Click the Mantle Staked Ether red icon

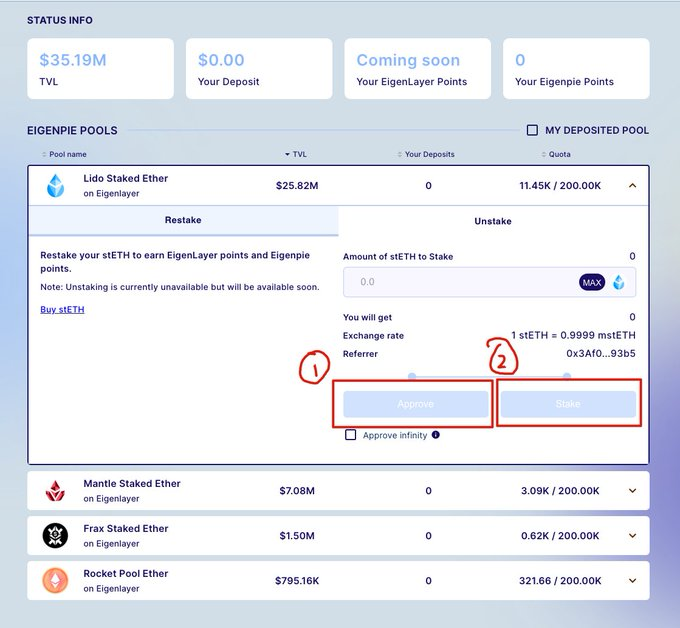tap(55, 491)
